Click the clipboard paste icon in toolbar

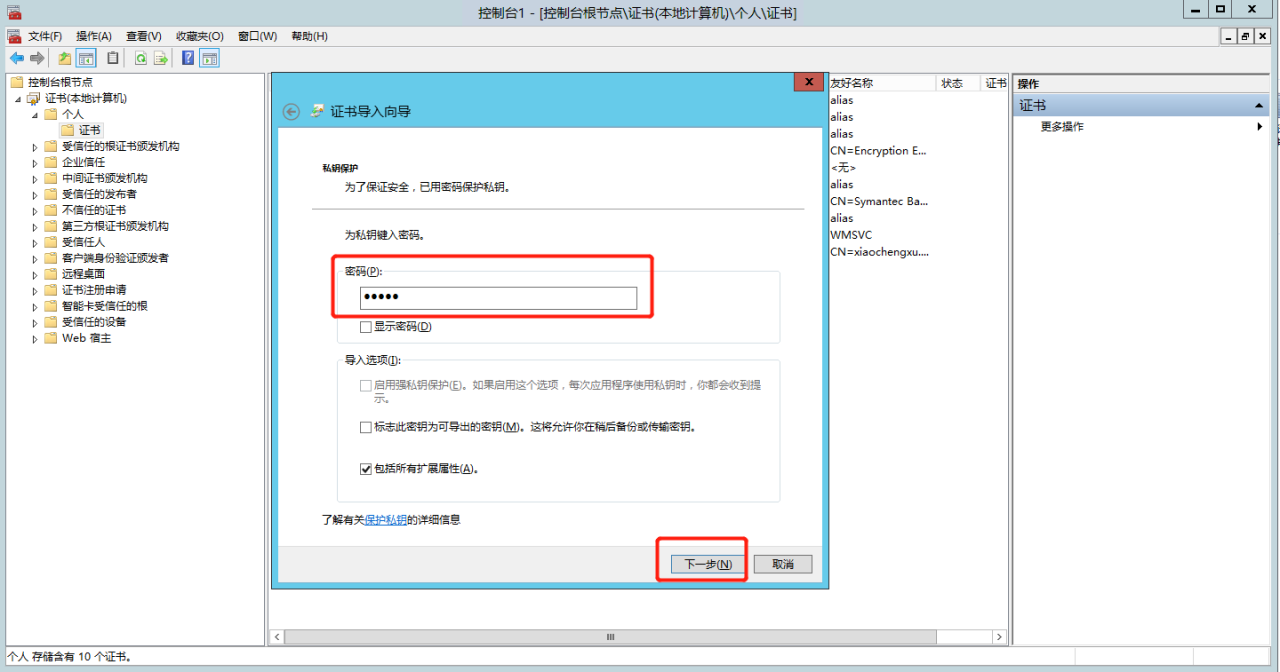[113, 58]
